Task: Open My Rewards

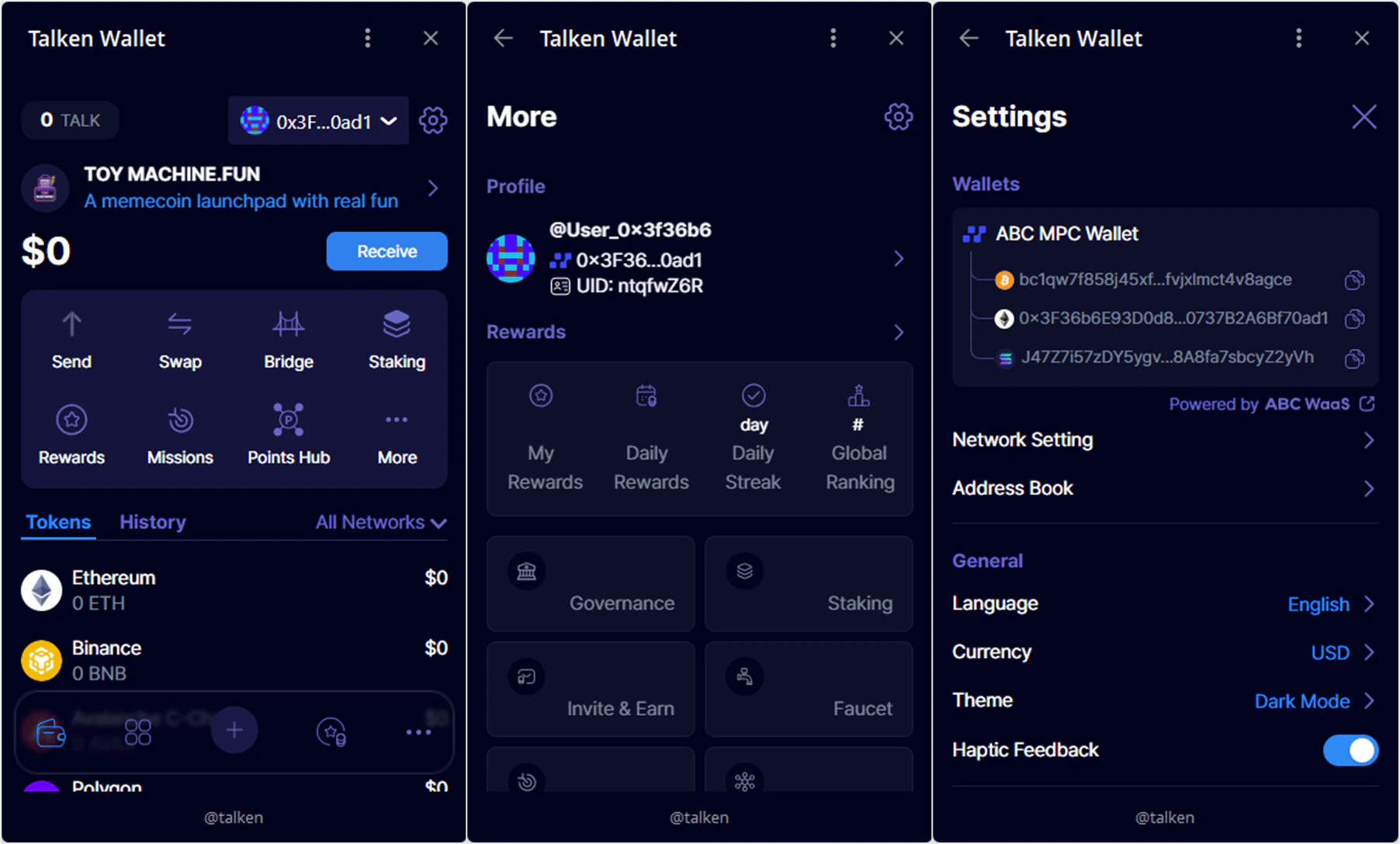Action: [544, 438]
